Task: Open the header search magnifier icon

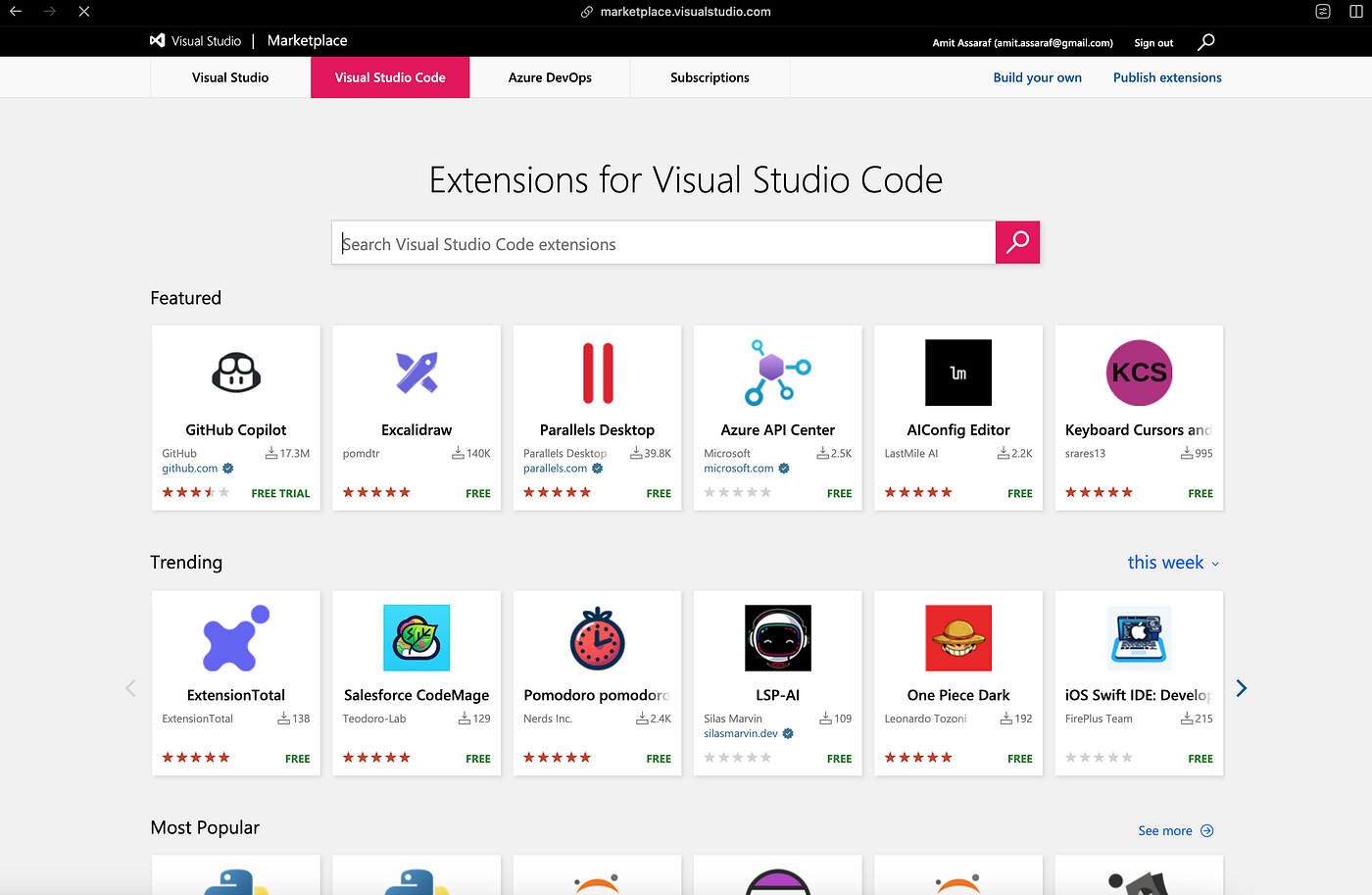Action: [x=1206, y=42]
